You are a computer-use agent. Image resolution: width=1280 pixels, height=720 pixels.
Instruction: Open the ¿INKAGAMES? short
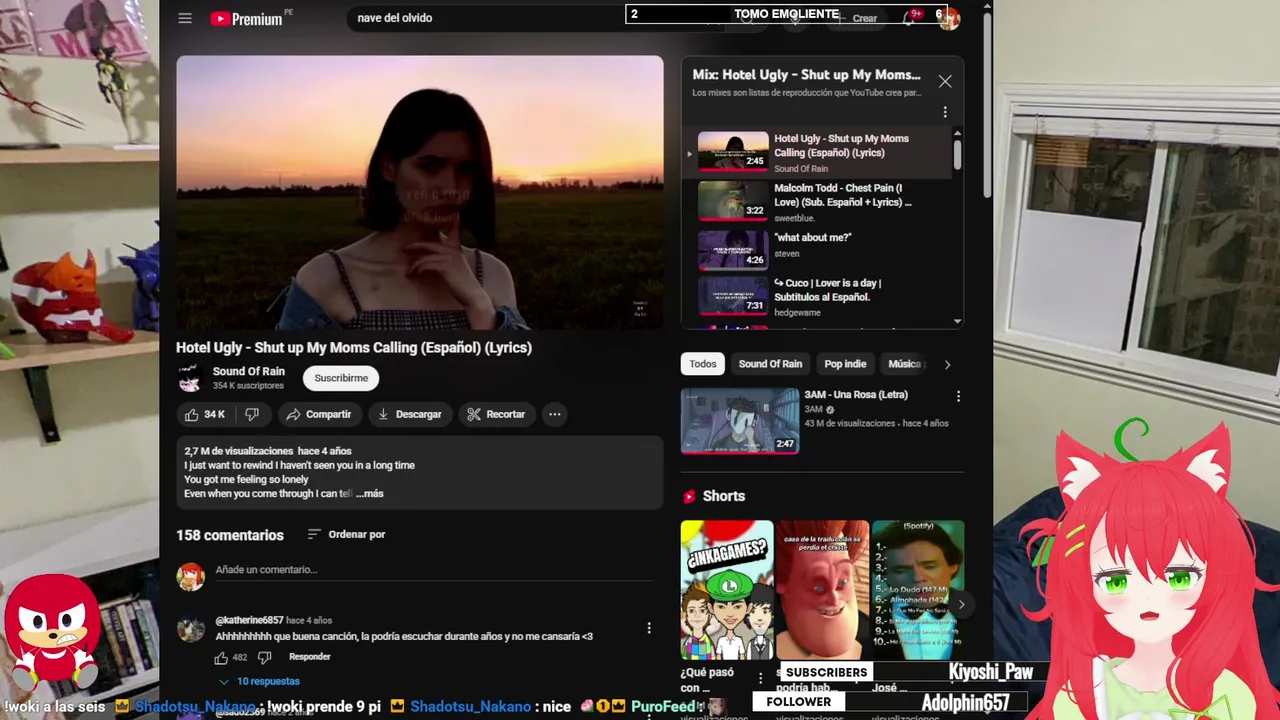click(727, 590)
